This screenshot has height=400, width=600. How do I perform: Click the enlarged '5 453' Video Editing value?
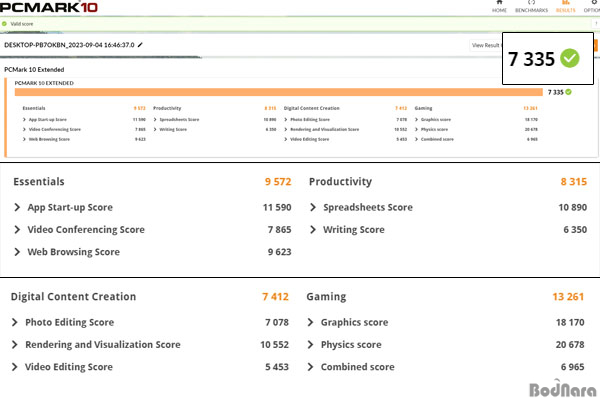277,367
